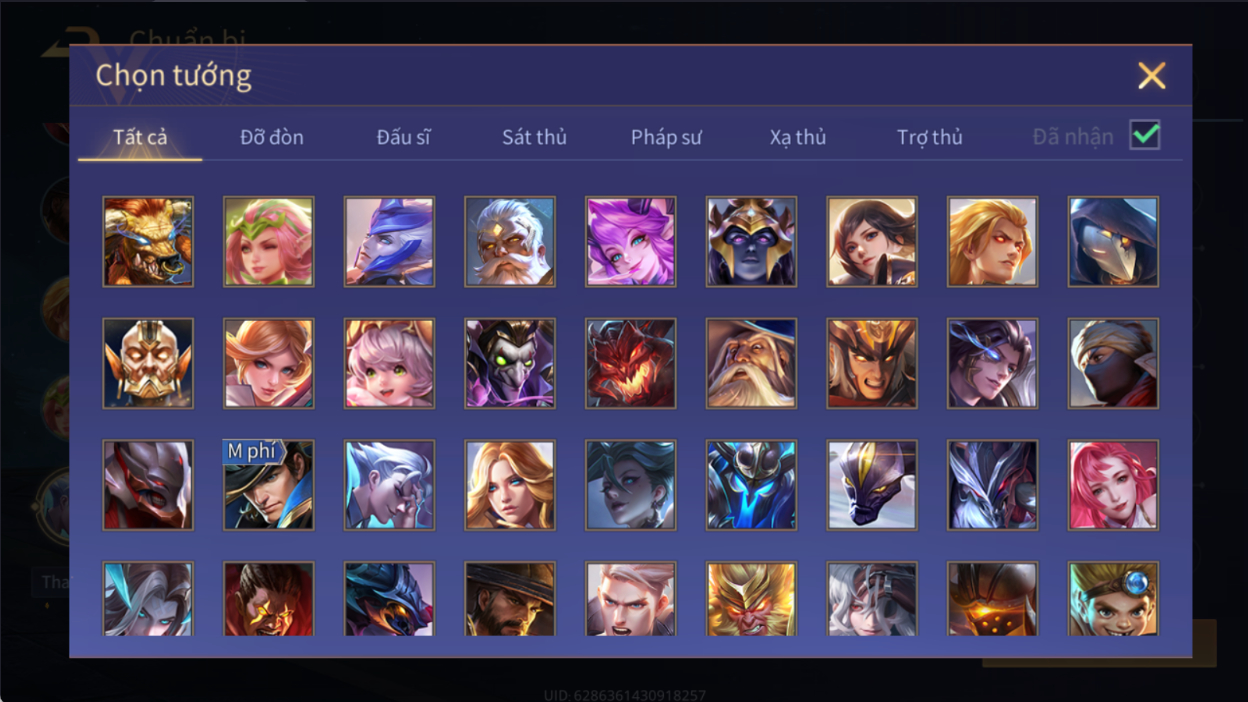Choose the hero marked 'M phí'
The width and height of the screenshot is (1248, 702).
click(268, 485)
